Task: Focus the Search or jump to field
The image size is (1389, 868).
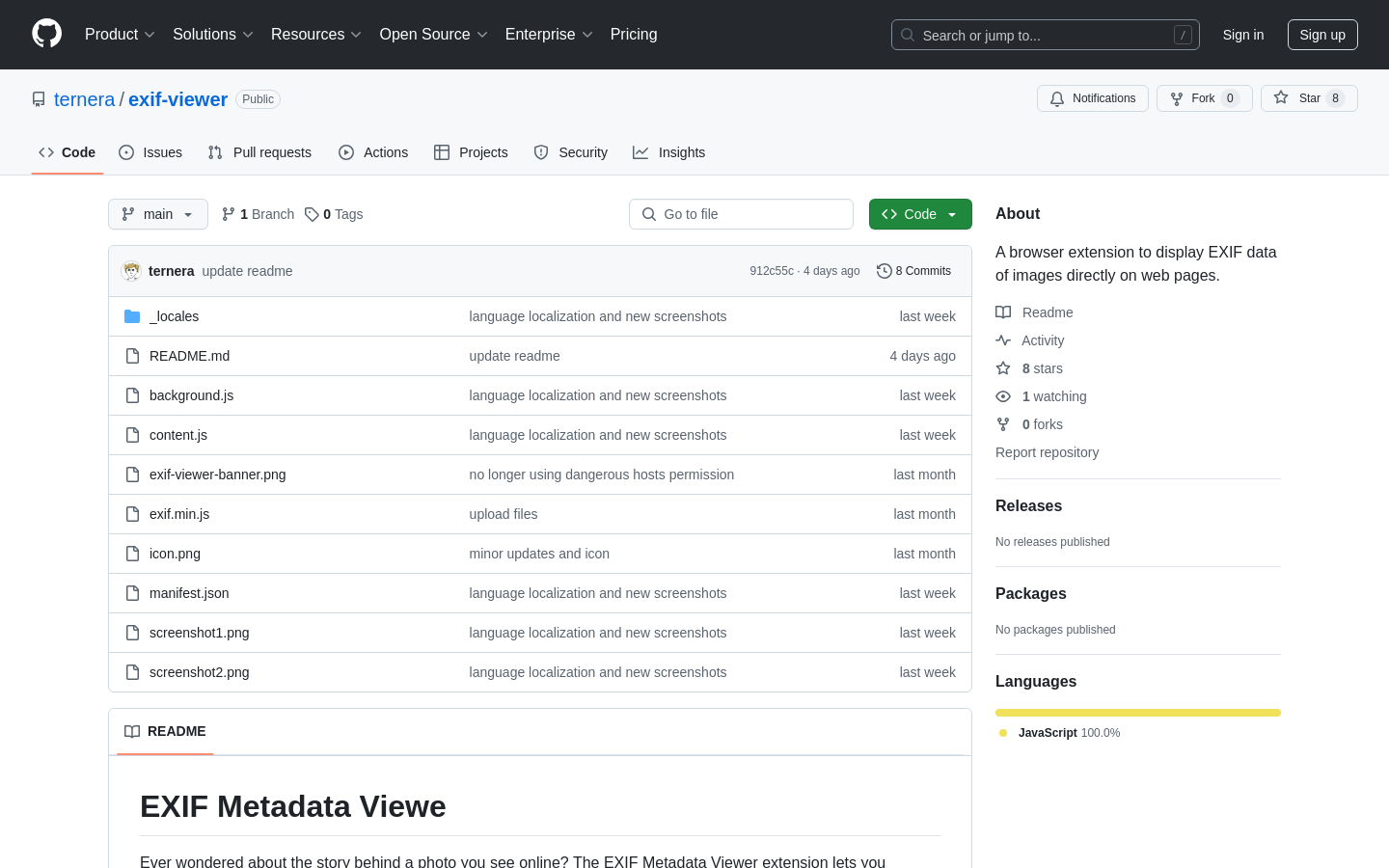Action: click(x=1046, y=35)
